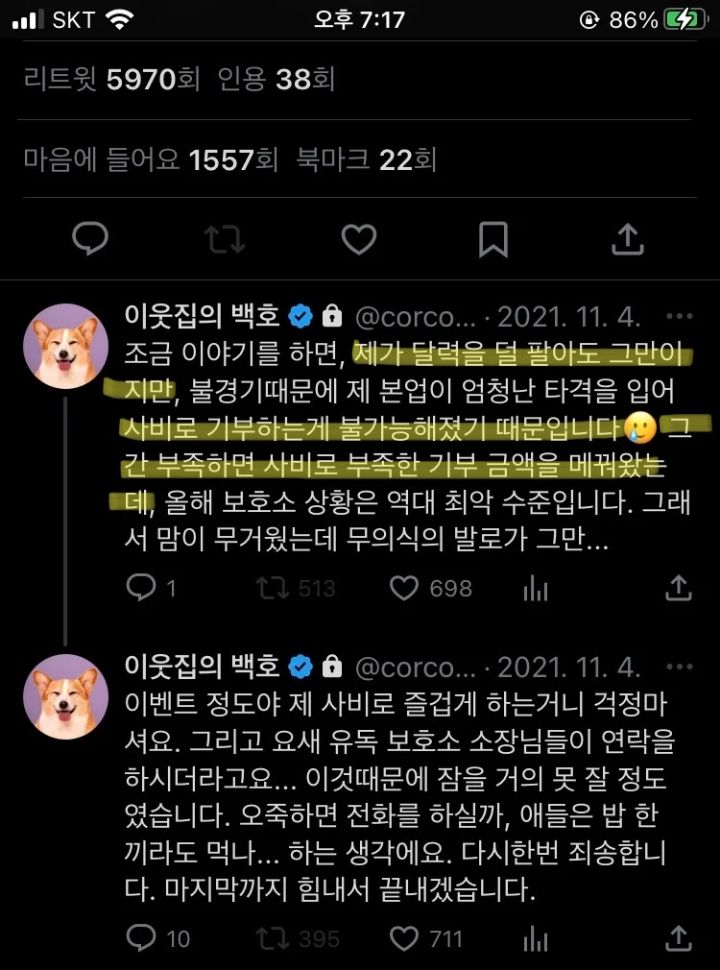Share the main tweet with the upload icon
The height and width of the screenshot is (970, 720).
tap(627, 238)
